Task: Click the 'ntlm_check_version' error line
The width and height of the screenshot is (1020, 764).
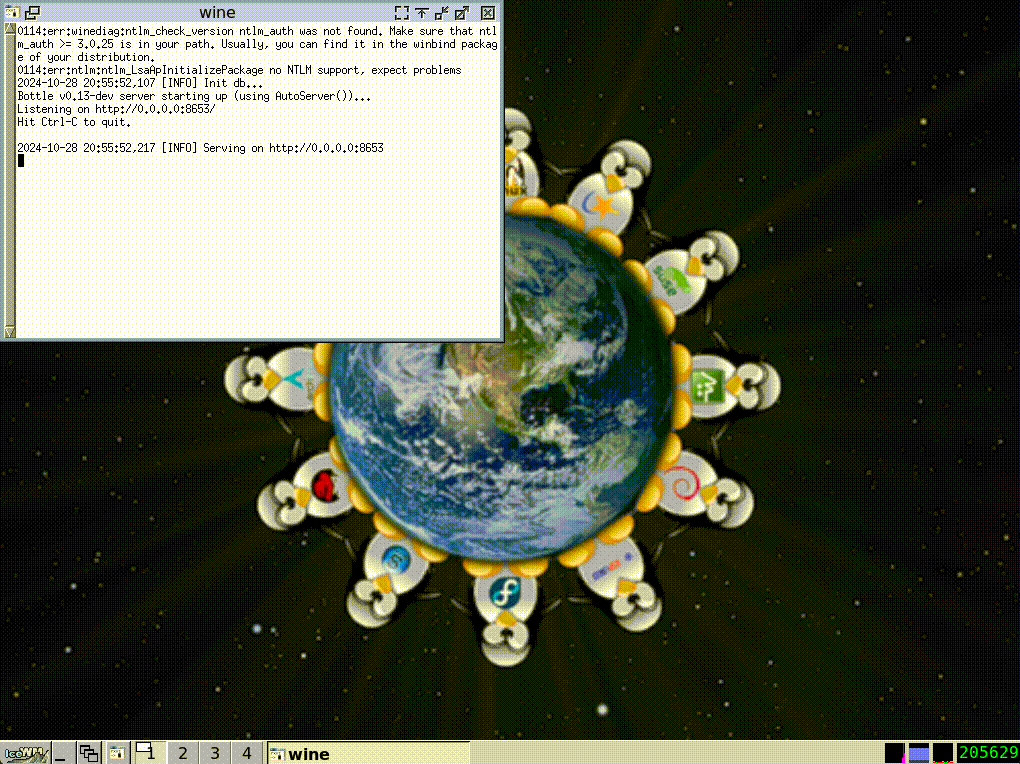Action: pyautogui.click(x=257, y=44)
